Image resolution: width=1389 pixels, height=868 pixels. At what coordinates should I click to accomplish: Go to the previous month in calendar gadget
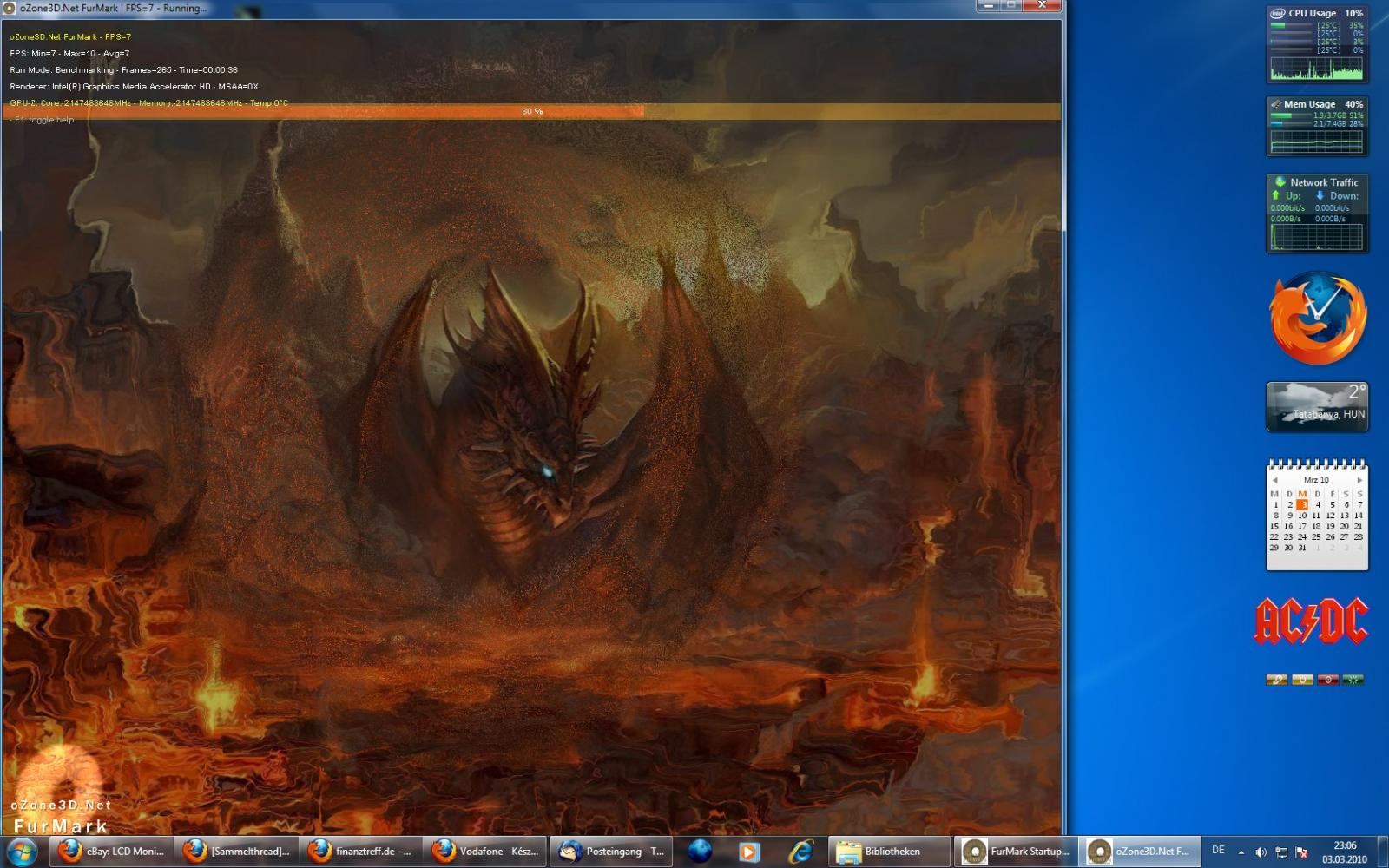tap(1274, 480)
